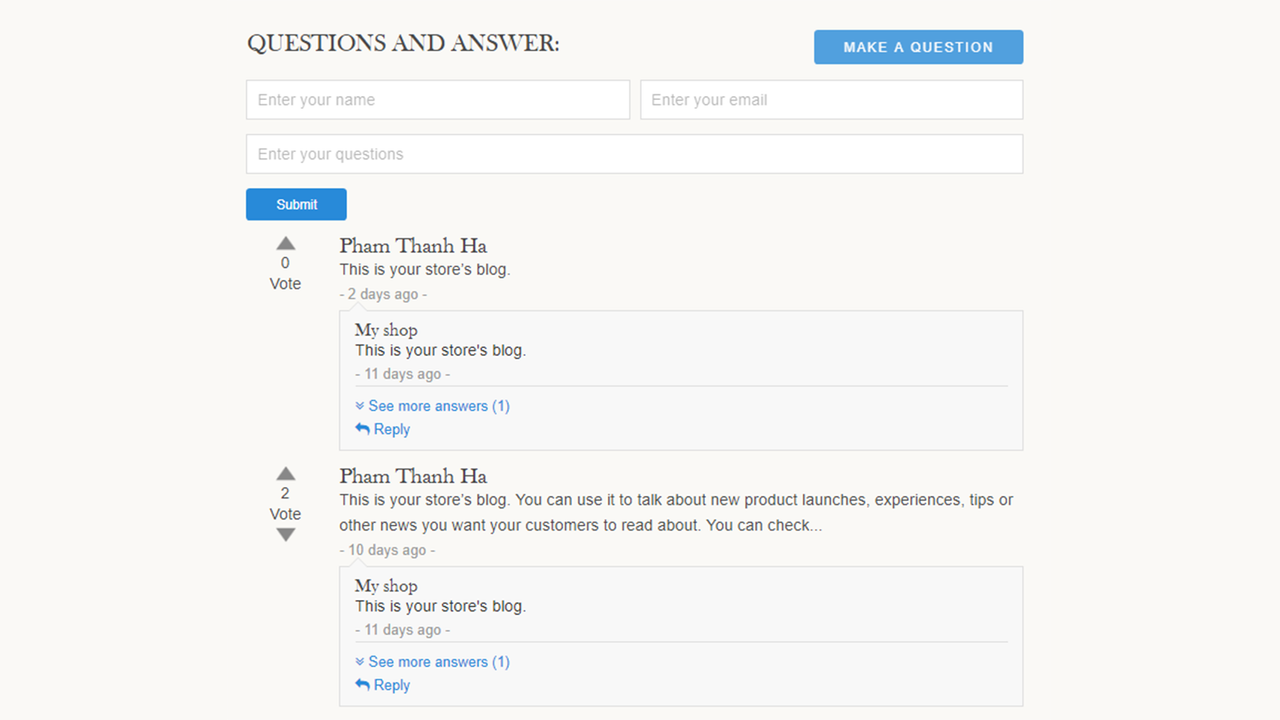This screenshot has width=1280, height=720.
Task: Click the Enter your email field
Action: point(831,99)
